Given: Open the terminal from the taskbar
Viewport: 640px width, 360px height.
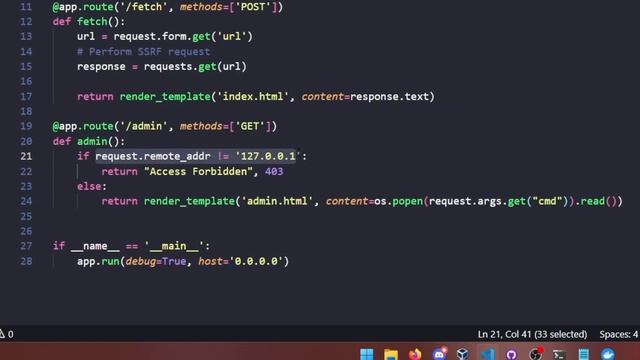Looking at the screenshot, I should coord(559,355).
